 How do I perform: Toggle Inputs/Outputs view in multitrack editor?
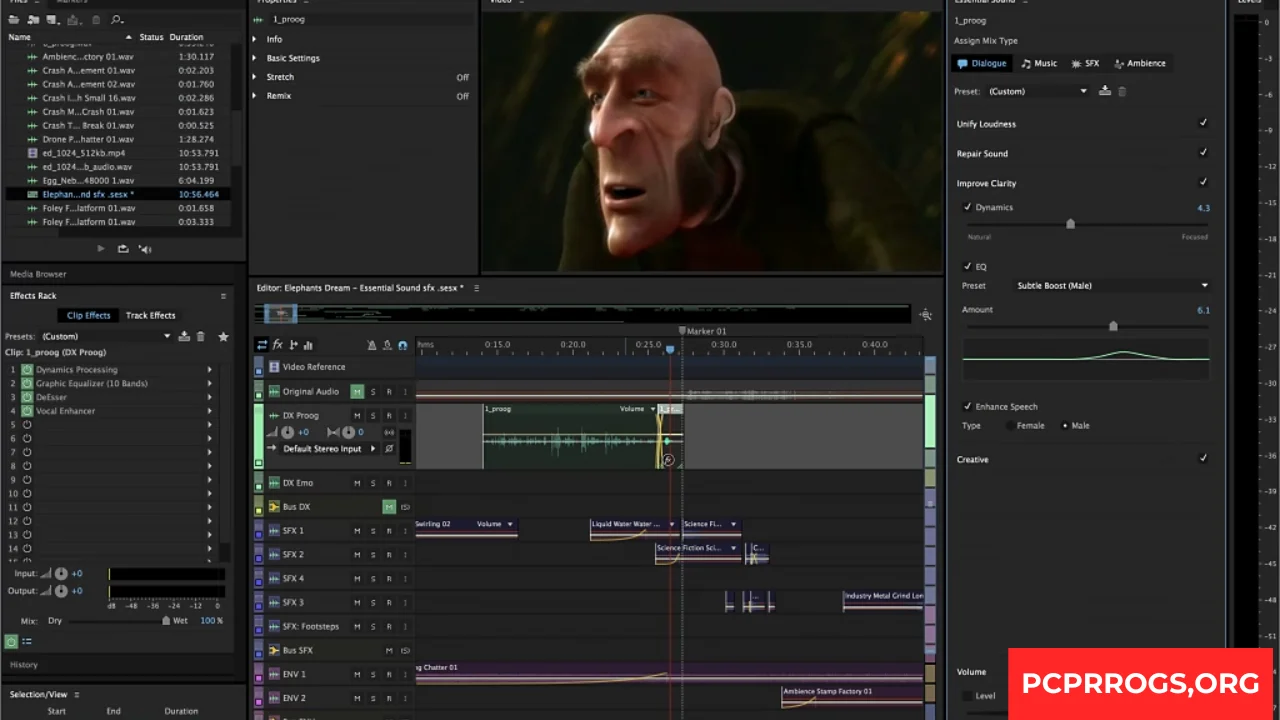coord(262,345)
